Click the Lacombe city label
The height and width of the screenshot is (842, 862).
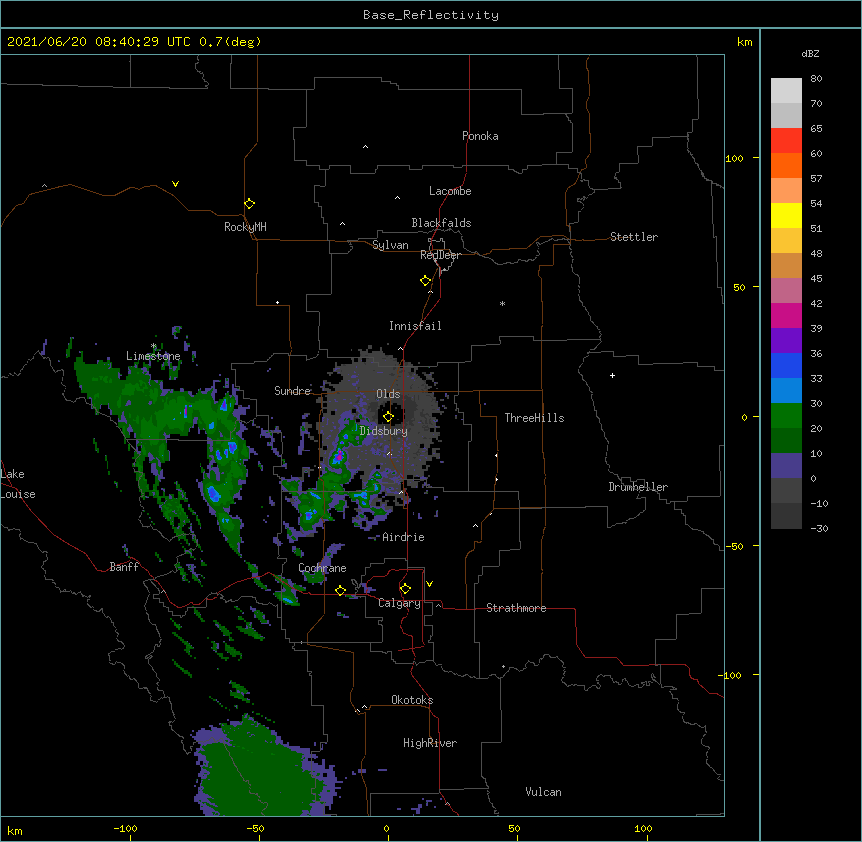tap(450, 191)
